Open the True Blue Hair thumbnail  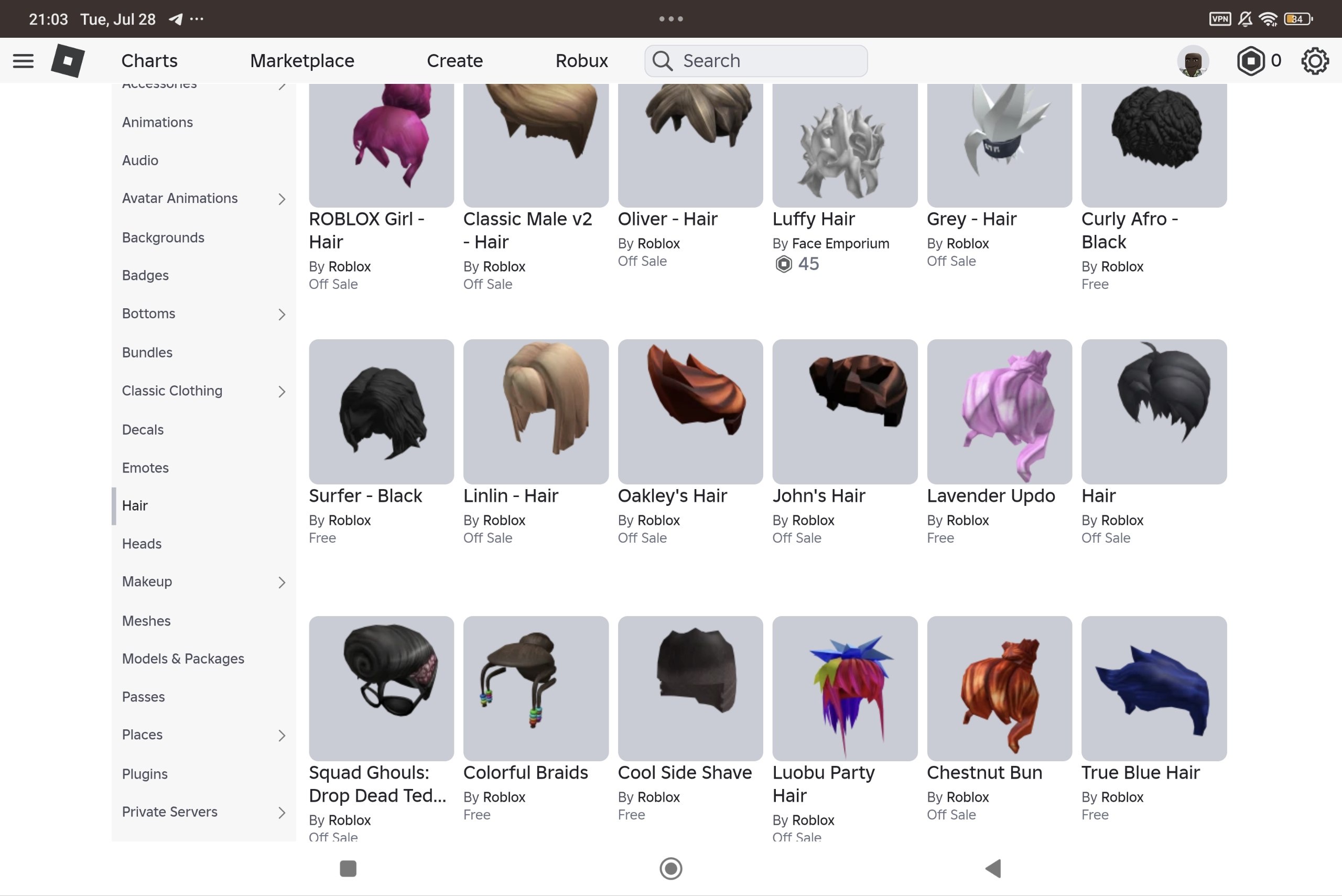[1154, 688]
